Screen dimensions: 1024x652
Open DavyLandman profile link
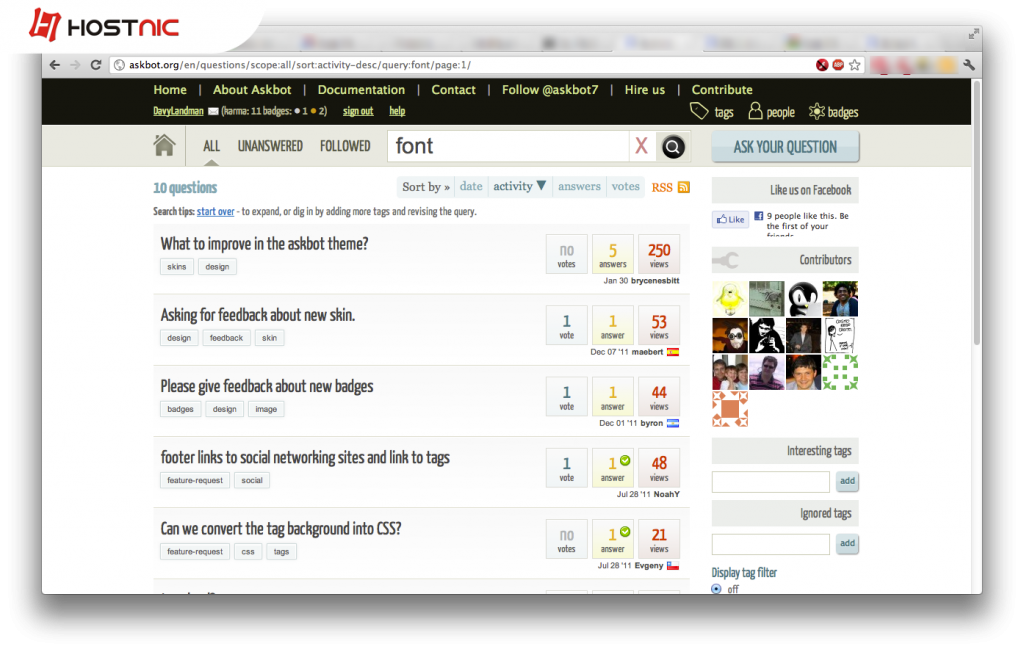click(x=178, y=112)
